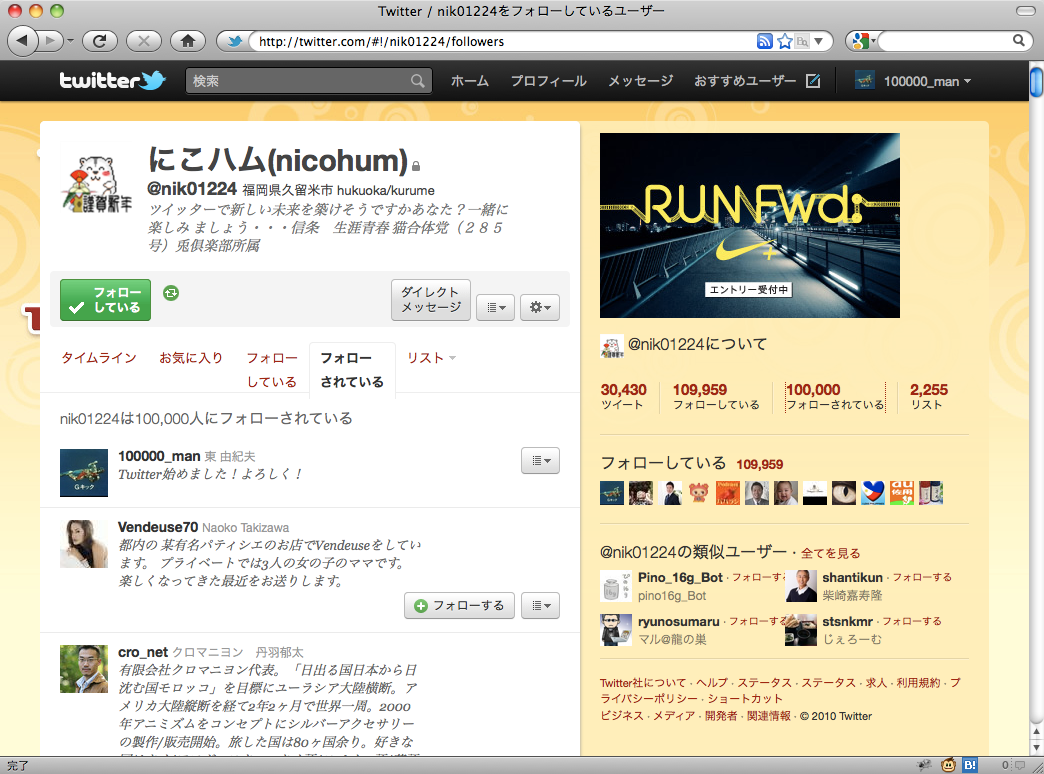View the 109,959 フォローしている stat
This screenshot has height=774, width=1044.
pyautogui.click(x=716, y=396)
